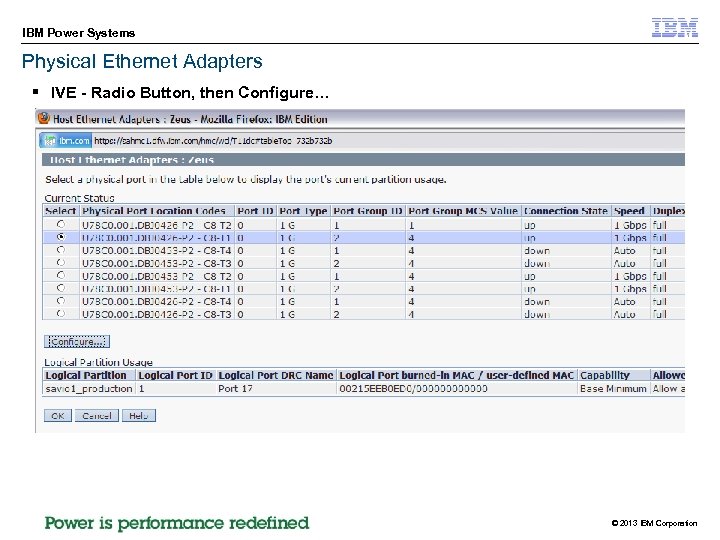Click the Logical Port DRC Name header

pos(276,376)
